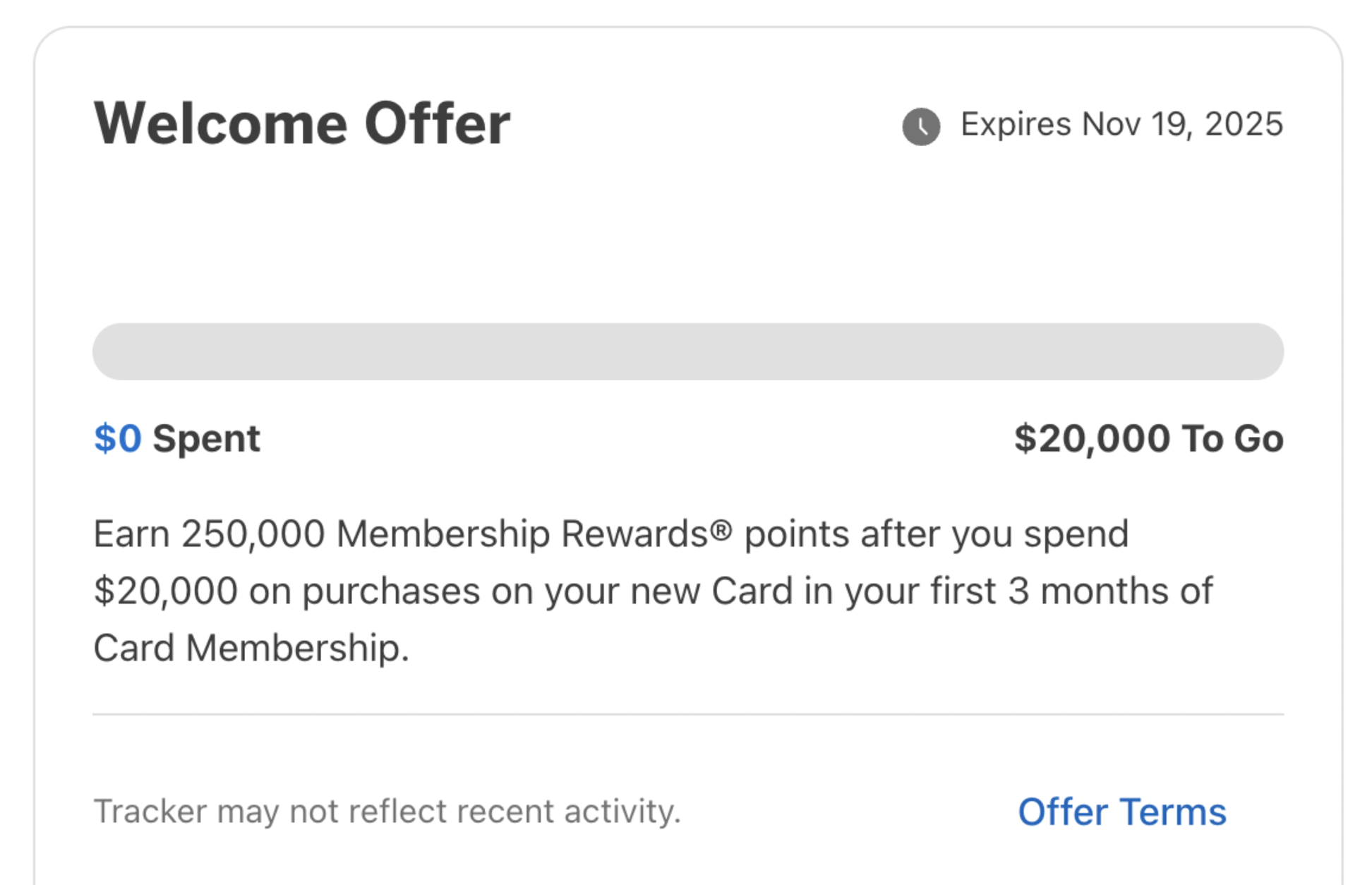1372x885 pixels.
Task: Click the horizontal divider above the tracker note
Action: (x=687, y=714)
